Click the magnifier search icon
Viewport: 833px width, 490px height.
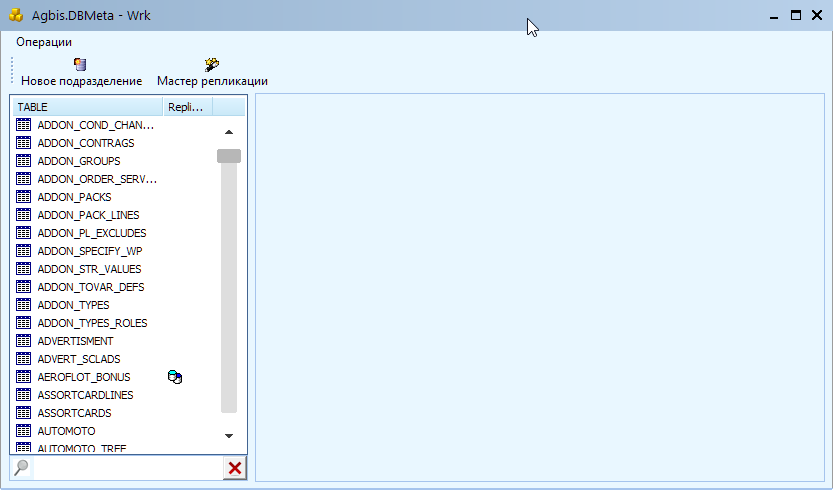pos(21,467)
